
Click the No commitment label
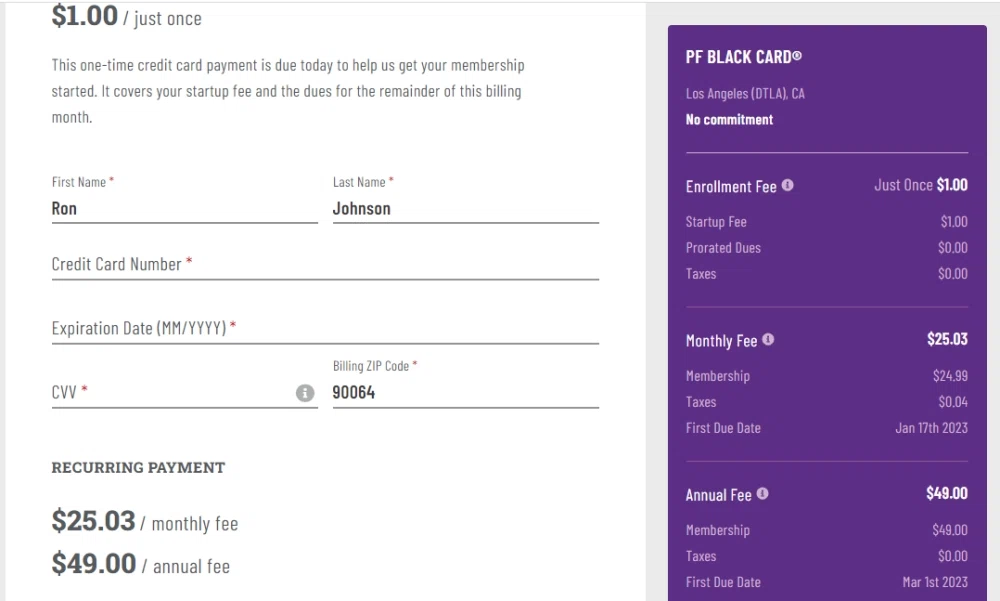pyautogui.click(x=728, y=119)
